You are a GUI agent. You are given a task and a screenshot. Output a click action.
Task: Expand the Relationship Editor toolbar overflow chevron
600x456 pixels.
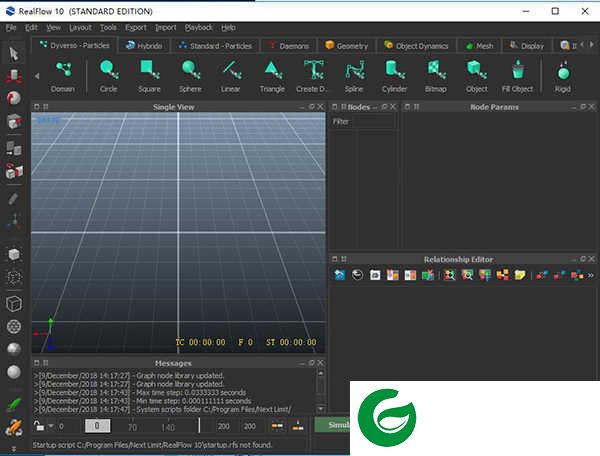(x=591, y=275)
